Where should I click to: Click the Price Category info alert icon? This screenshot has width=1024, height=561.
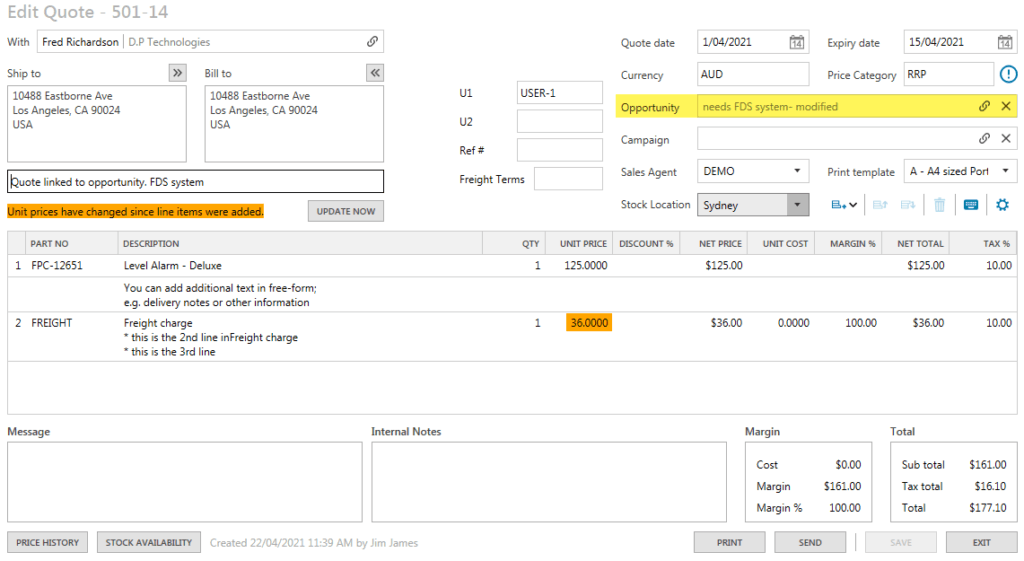(x=1008, y=74)
